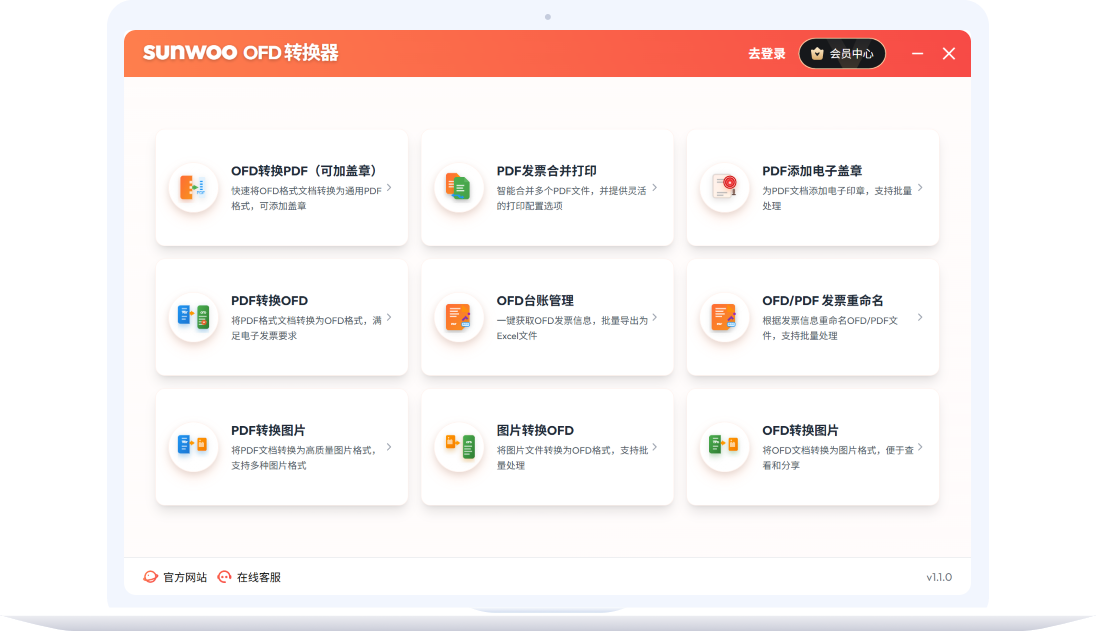
Task: Open 会员中心 membership center
Action: click(842, 53)
